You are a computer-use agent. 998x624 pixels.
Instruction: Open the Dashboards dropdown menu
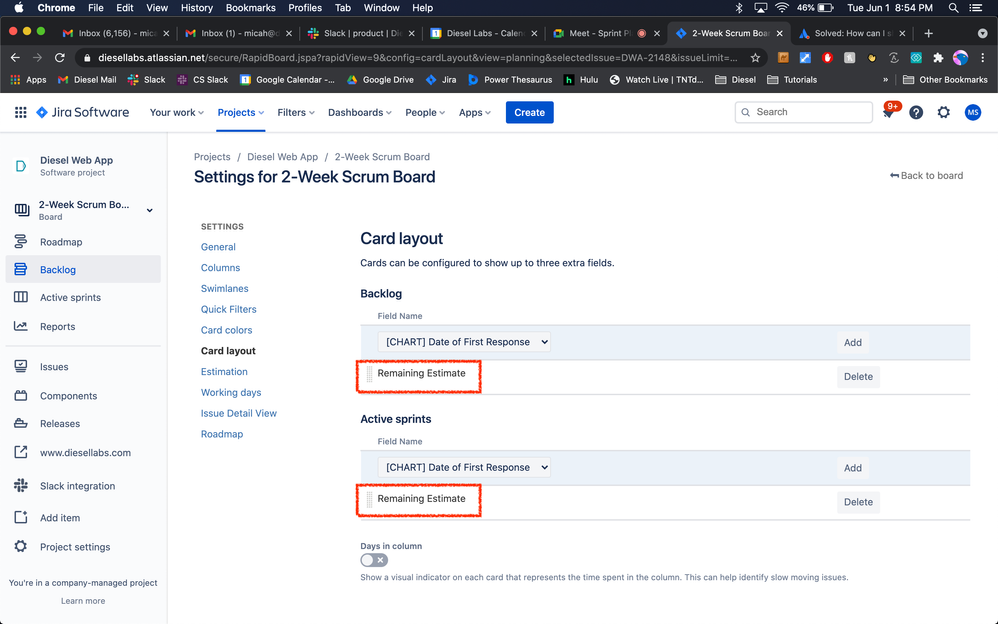pos(360,113)
